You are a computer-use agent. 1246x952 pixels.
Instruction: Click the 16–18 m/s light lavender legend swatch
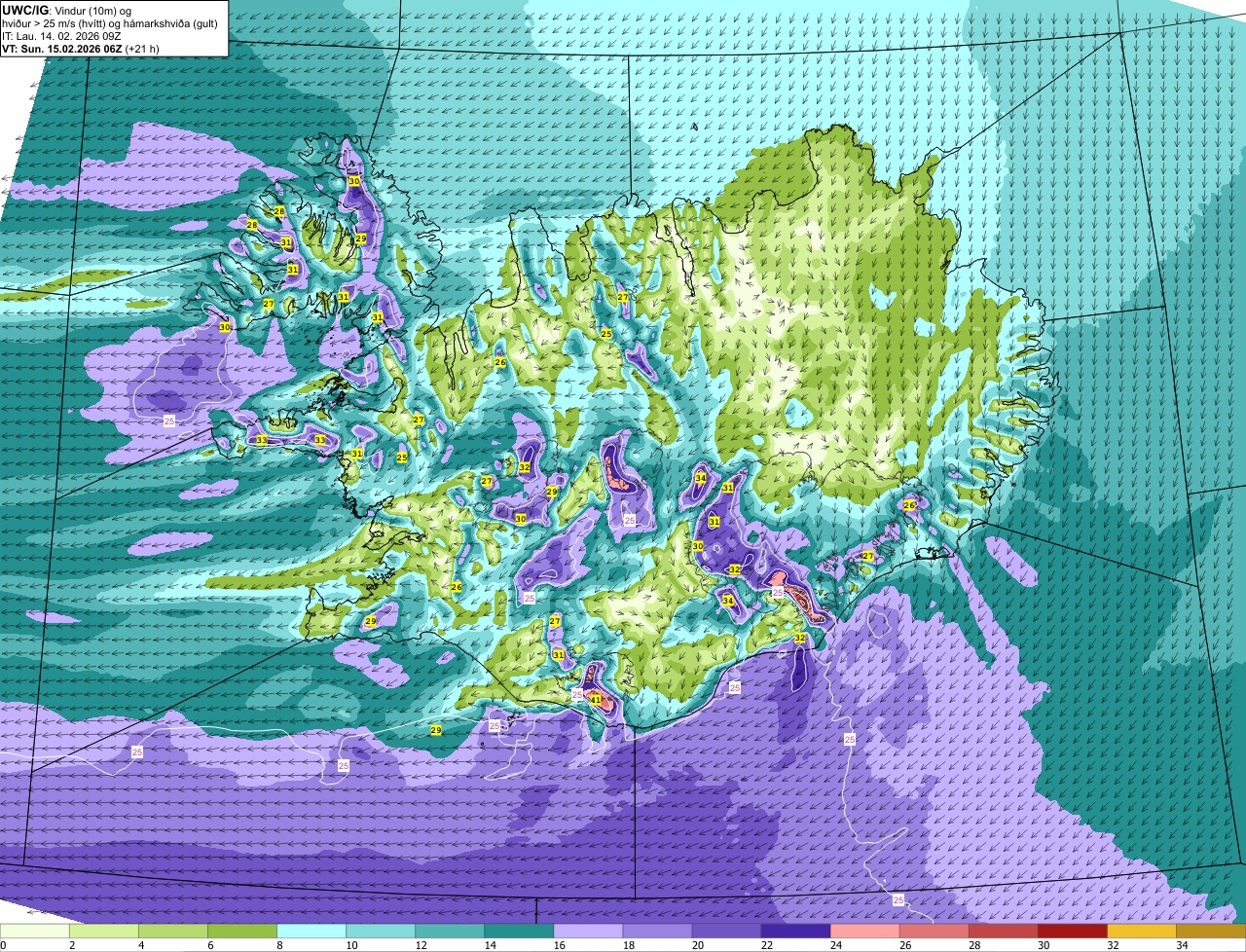tap(588, 931)
